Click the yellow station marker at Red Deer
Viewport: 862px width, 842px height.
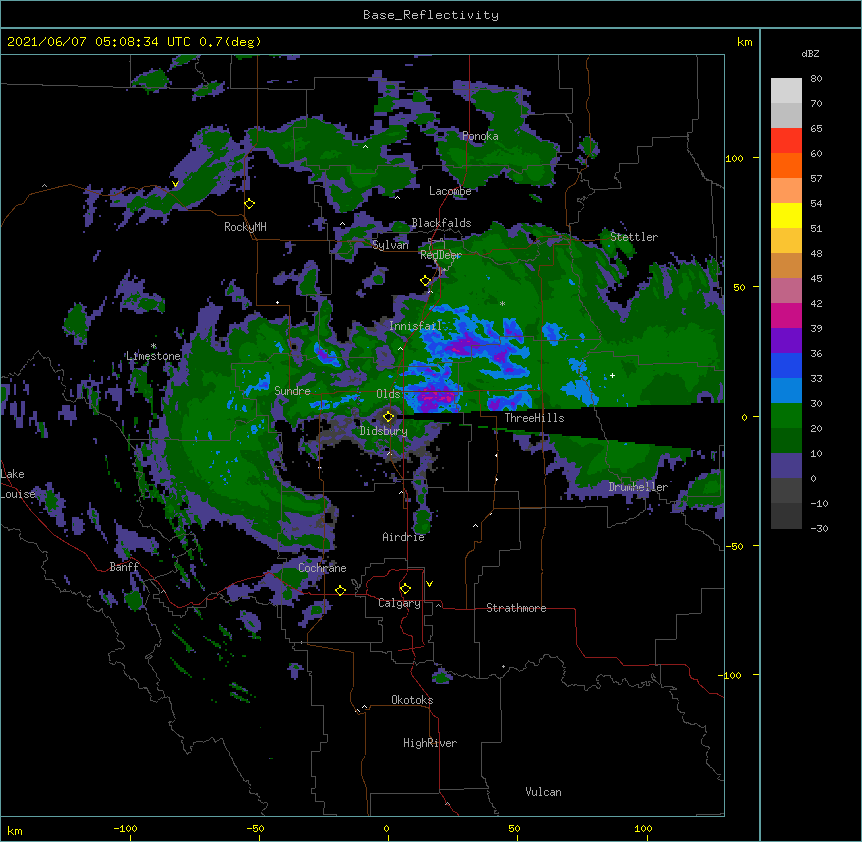click(425, 281)
